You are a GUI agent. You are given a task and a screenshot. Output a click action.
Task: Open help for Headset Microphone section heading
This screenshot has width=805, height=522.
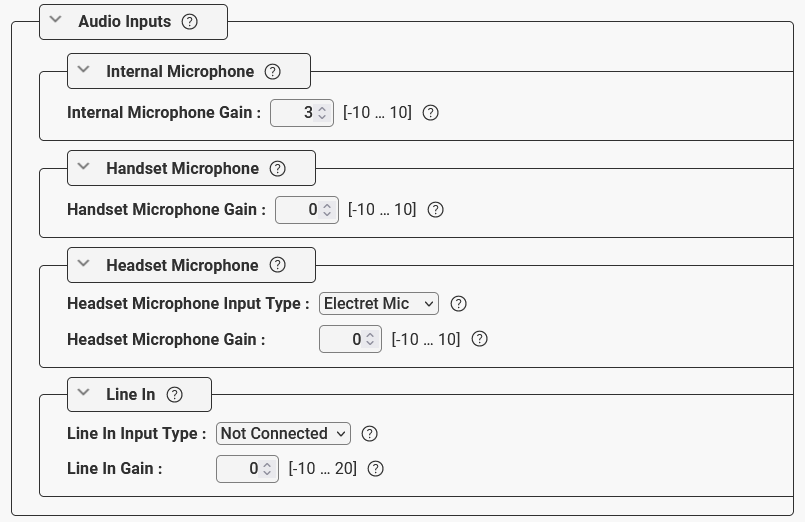278,265
